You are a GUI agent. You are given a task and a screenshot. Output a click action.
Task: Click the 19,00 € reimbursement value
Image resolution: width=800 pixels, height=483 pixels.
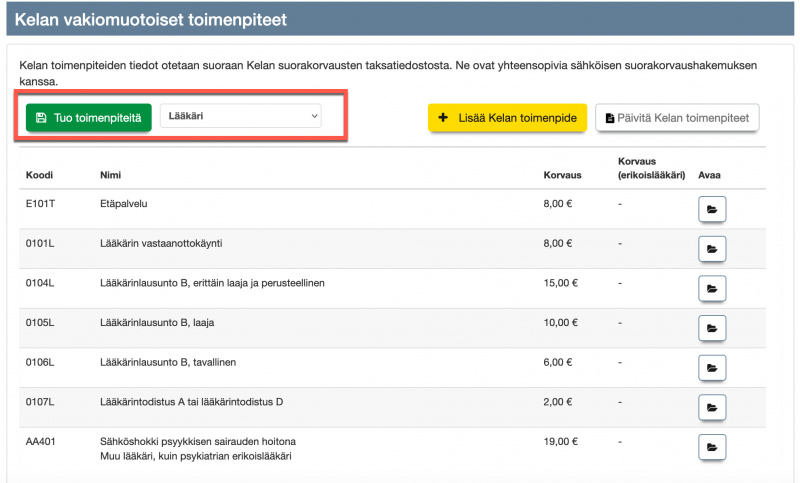point(560,442)
